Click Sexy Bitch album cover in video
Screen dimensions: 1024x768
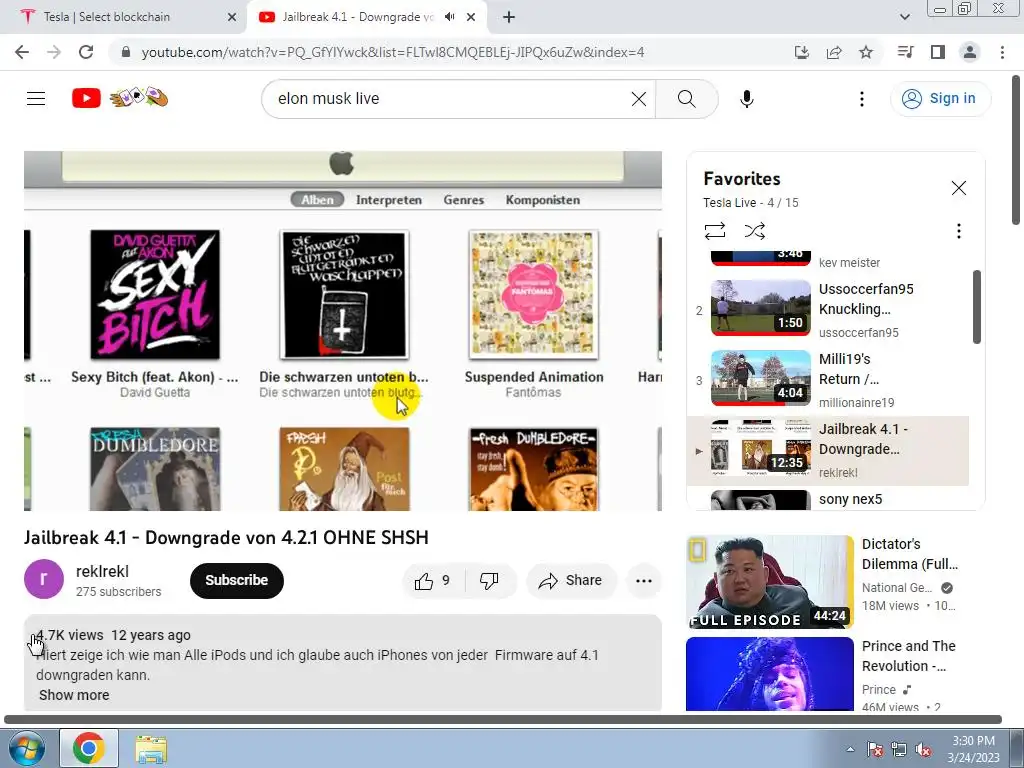155,295
